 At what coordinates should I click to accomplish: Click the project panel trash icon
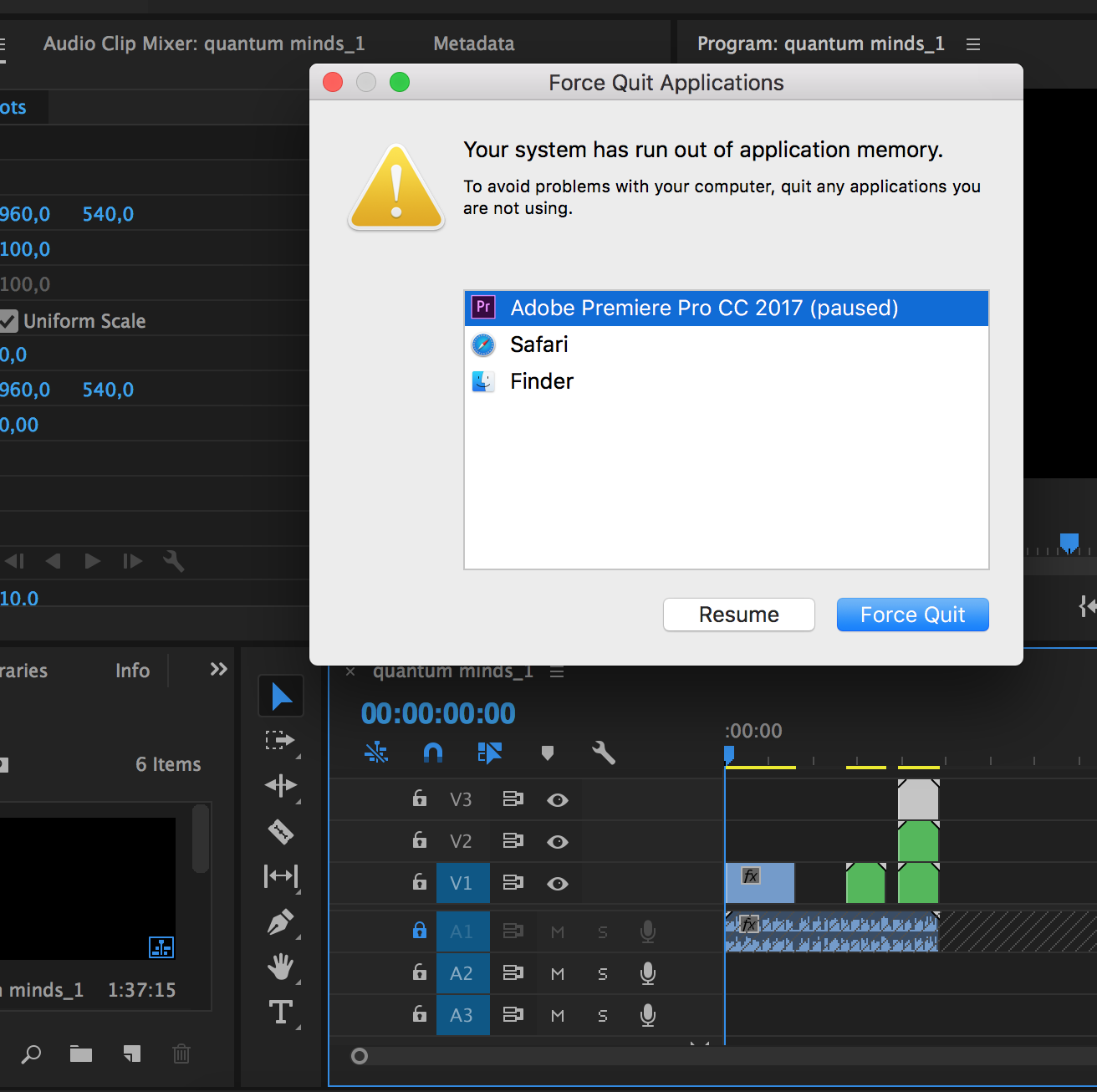coord(181,1054)
